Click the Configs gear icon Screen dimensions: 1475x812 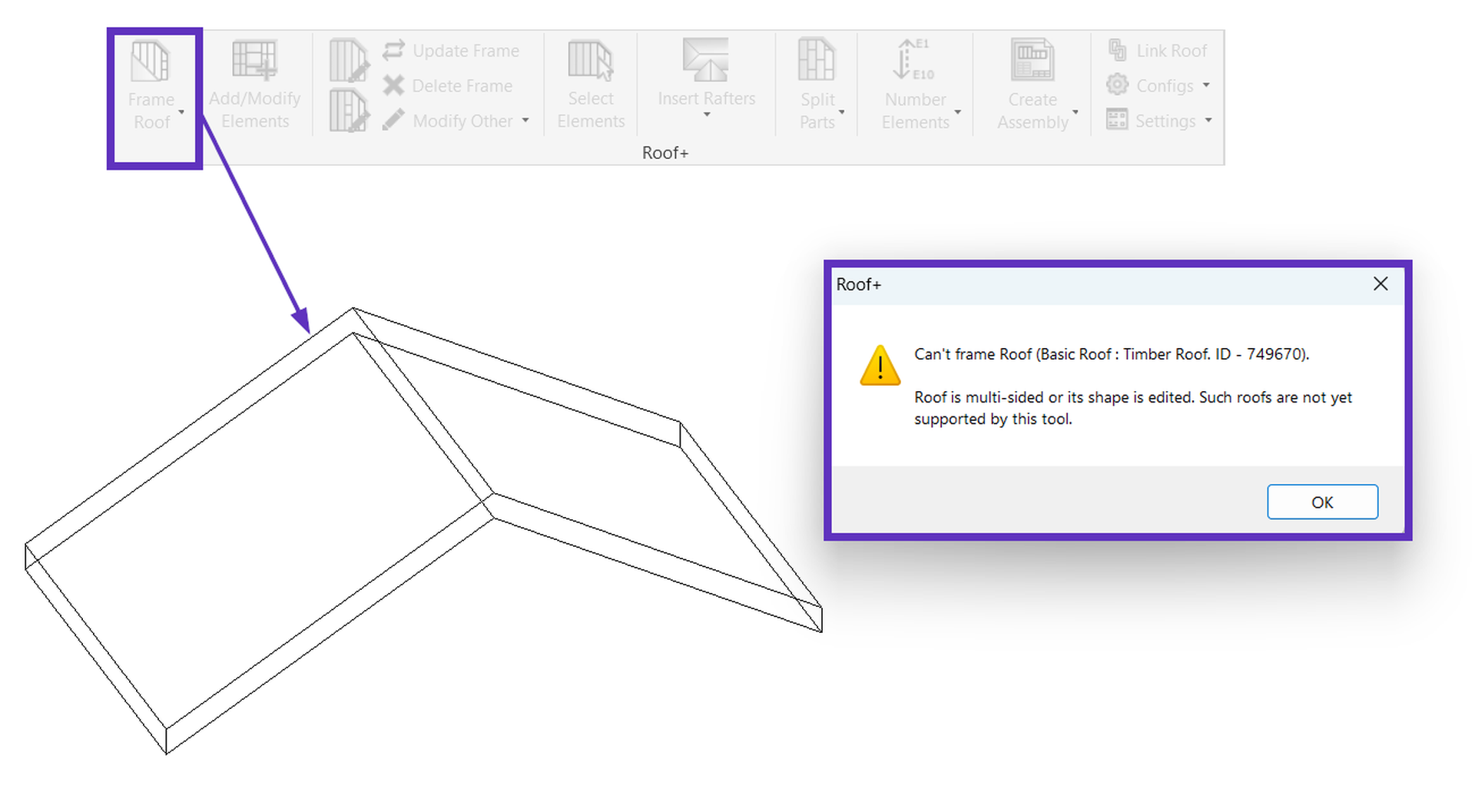click(1118, 85)
